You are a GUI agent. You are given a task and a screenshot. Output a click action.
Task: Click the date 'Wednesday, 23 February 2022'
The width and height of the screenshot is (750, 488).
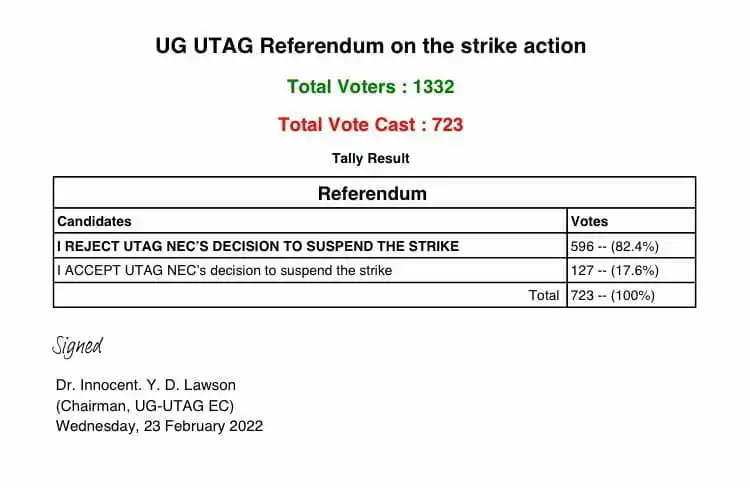coord(160,425)
